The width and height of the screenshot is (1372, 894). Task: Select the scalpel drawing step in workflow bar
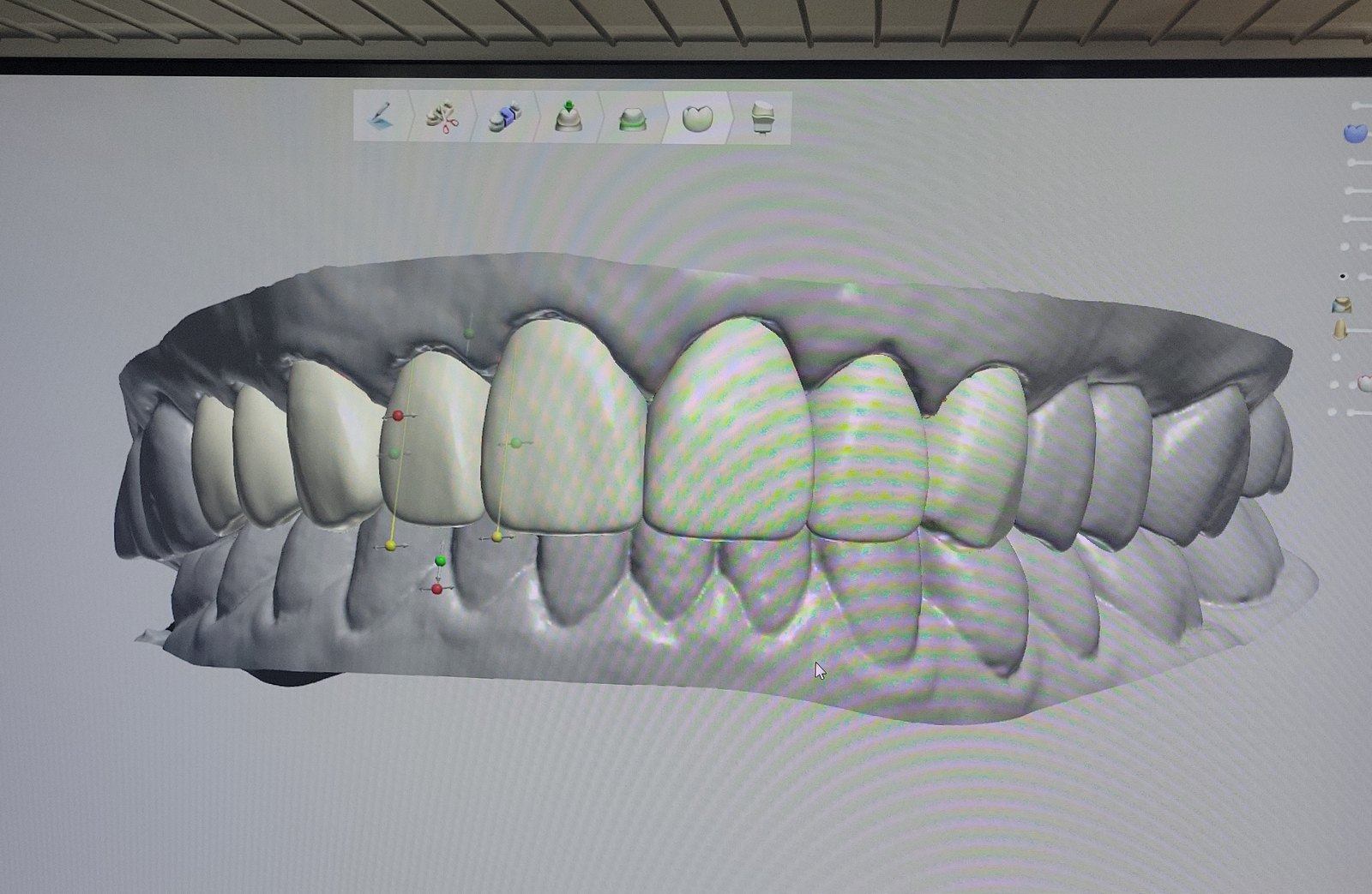pyautogui.click(x=382, y=117)
